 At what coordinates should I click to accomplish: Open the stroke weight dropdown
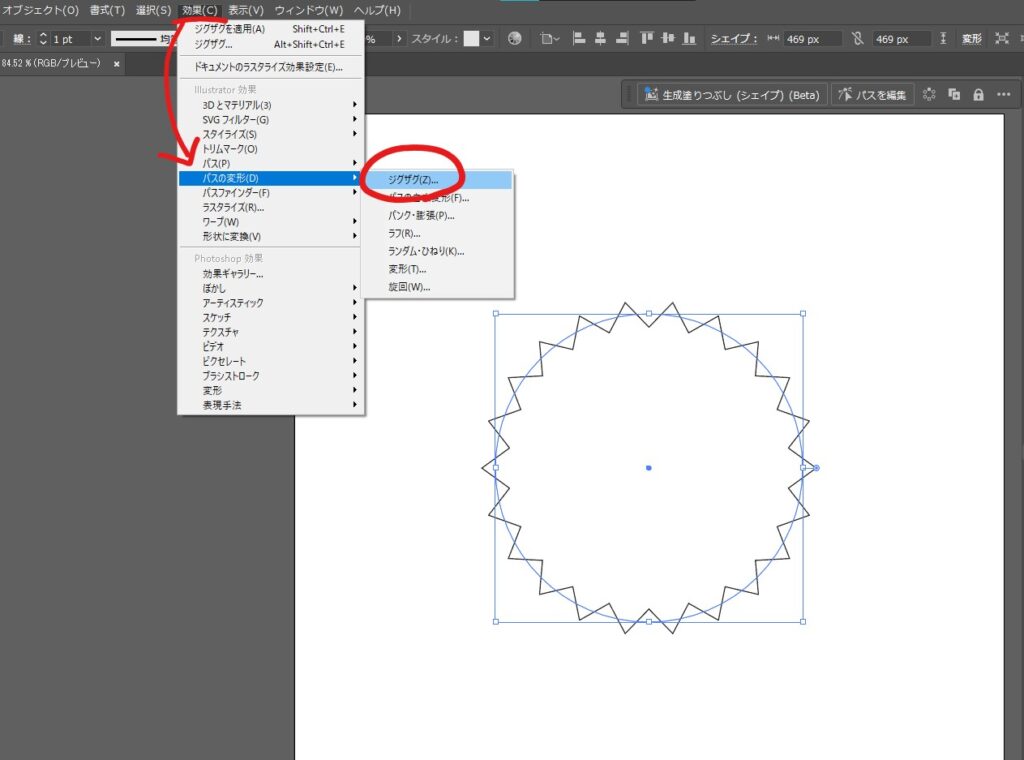pyautogui.click(x=97, y=39)
